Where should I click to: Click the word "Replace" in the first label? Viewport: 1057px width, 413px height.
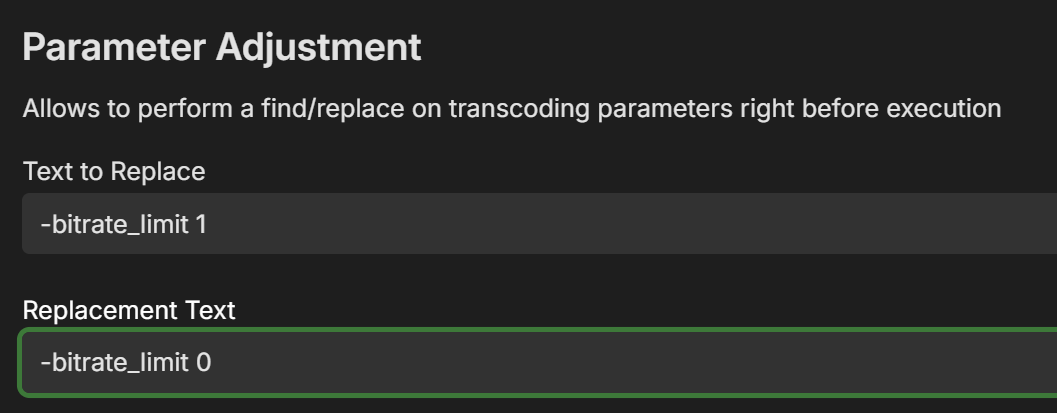point(157,171)
